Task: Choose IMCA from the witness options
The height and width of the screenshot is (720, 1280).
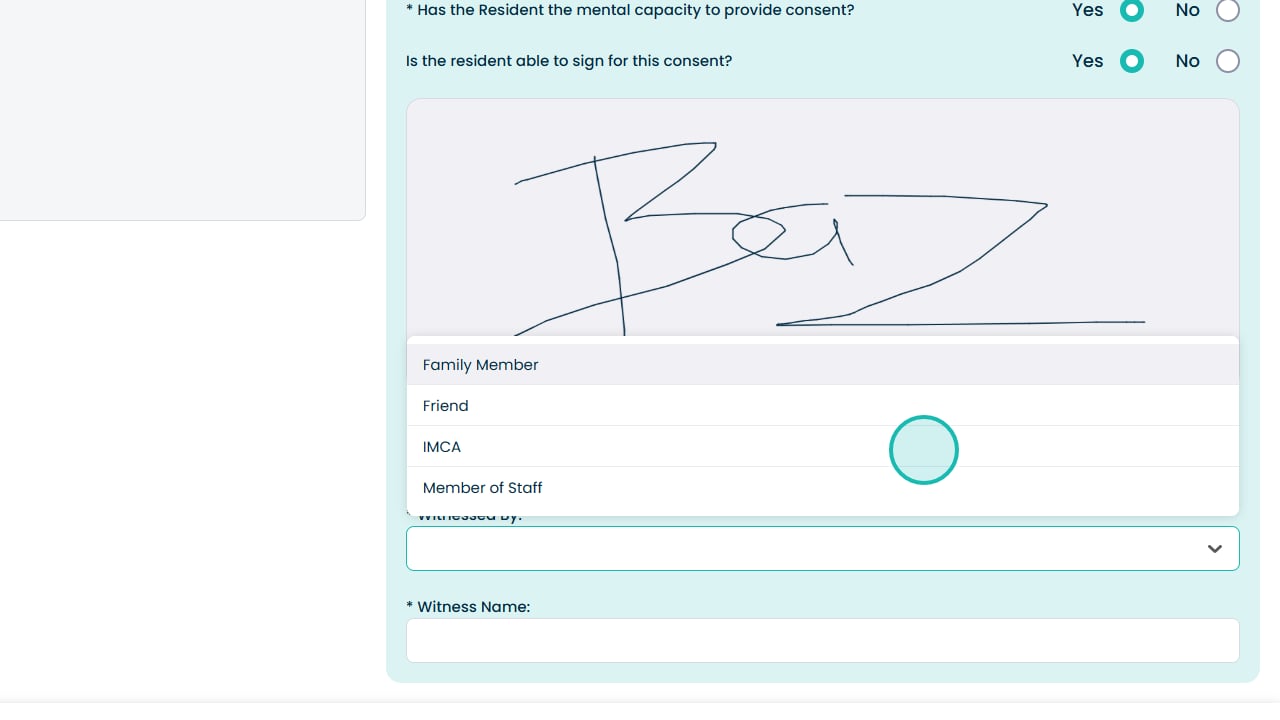Action: pyautogui.click(x=442, y=447)
